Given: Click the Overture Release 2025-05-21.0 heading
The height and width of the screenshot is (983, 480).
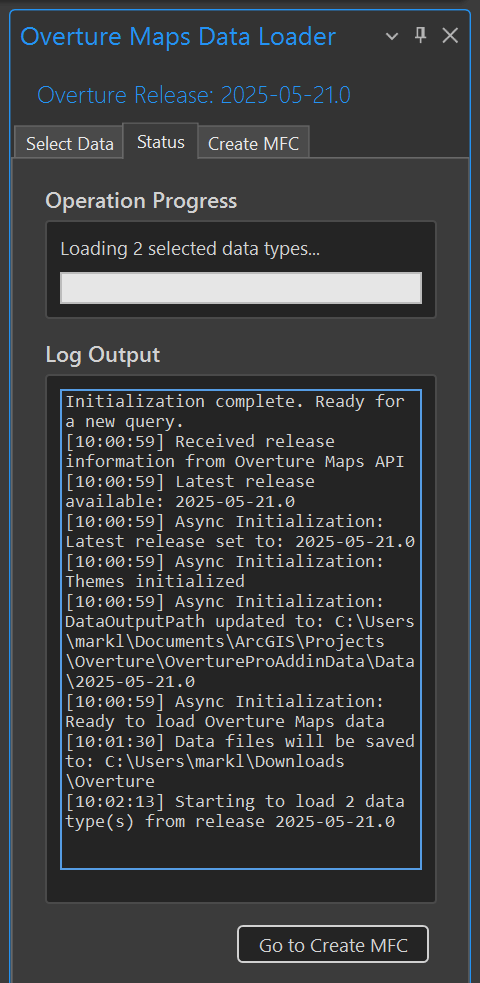Looking at the screenshot, I should point(194,95).
